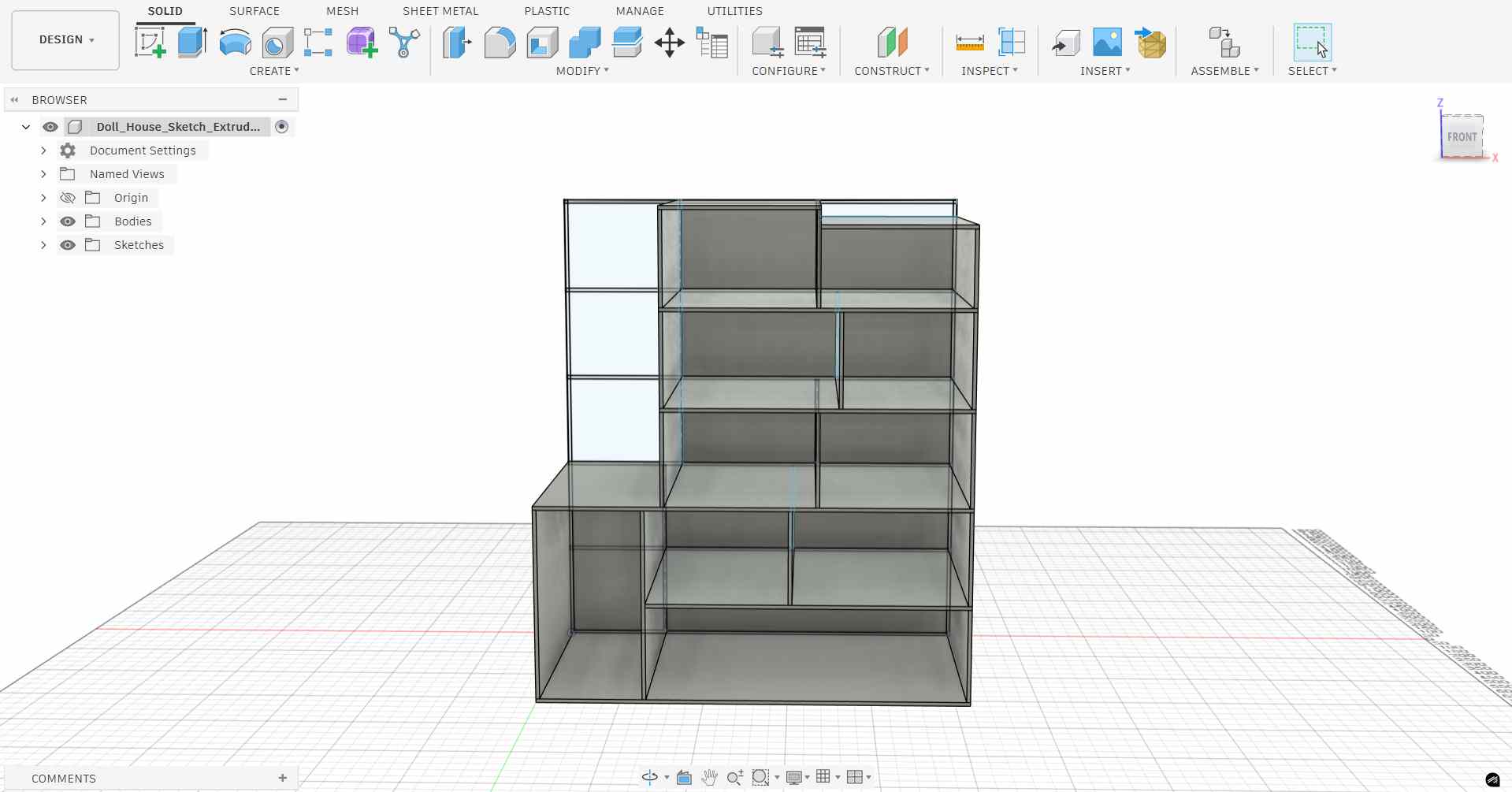Screen dimensions: 1512x792
Task: Open the SELECT dropdown menu
Action: click(1312, 70)
